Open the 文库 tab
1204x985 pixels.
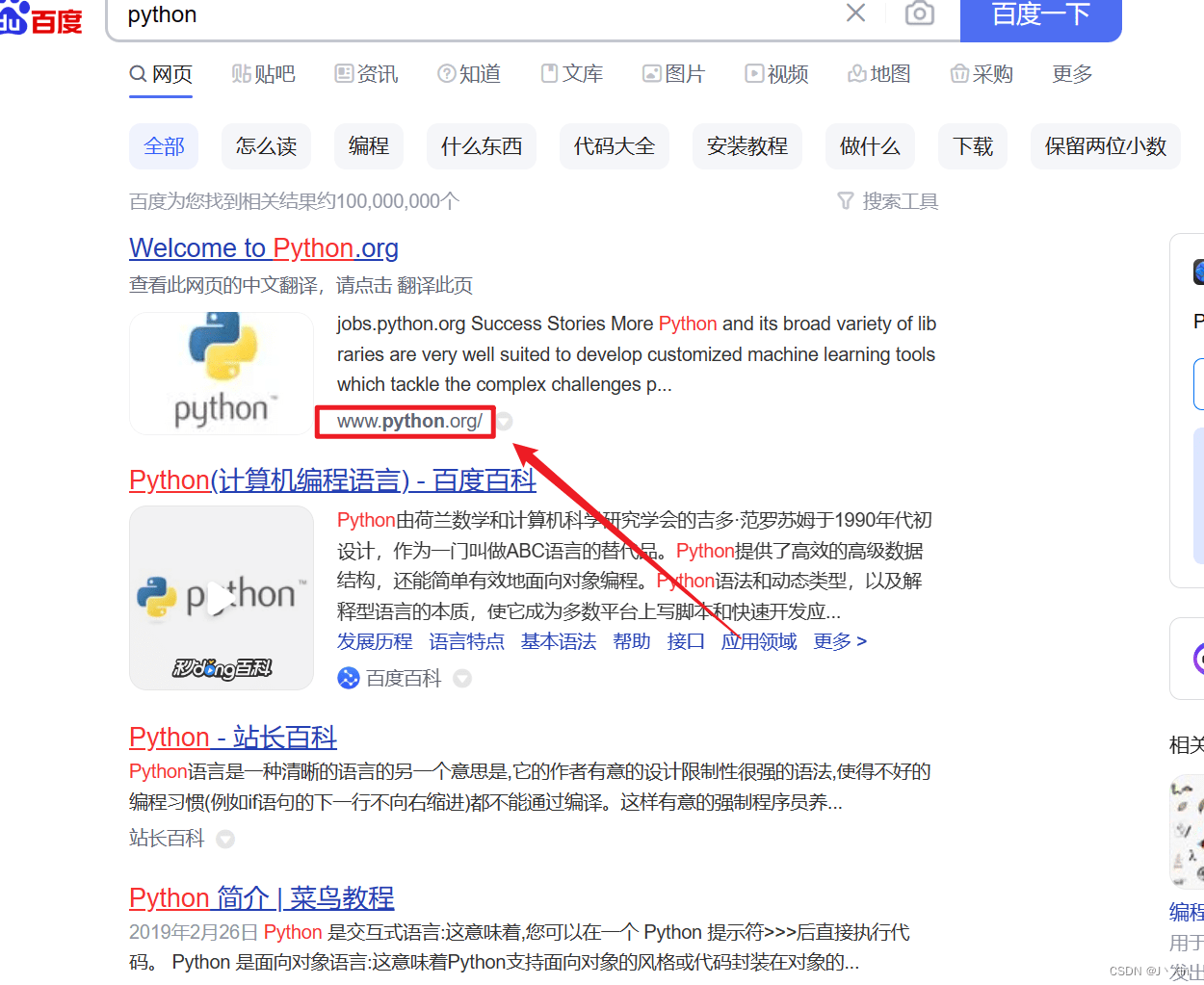[x=572, y=74]
